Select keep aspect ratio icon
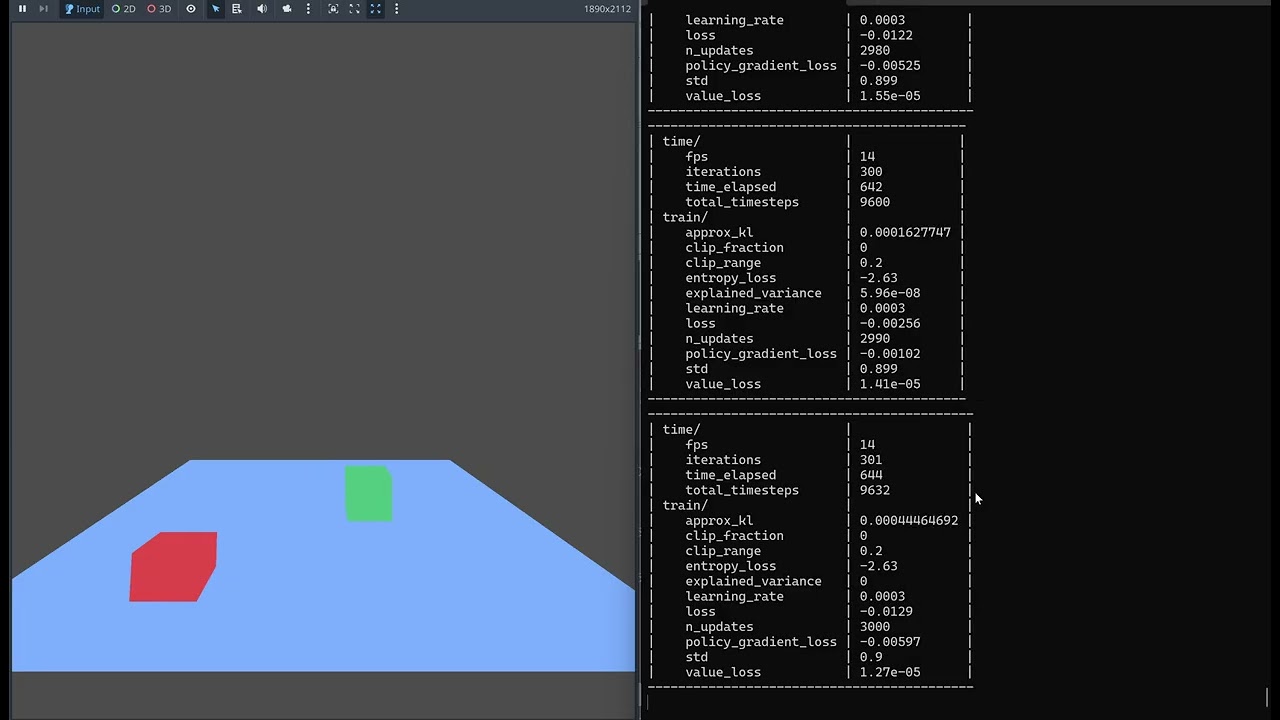The height and width of the screenshot is (720, 1280). click(354, 9)
